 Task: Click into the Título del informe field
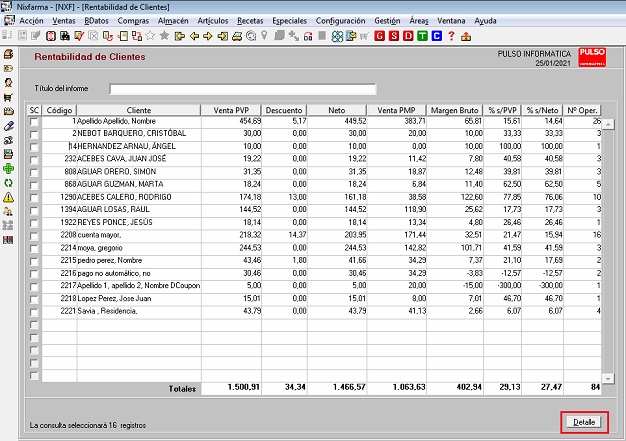[243, 89]
